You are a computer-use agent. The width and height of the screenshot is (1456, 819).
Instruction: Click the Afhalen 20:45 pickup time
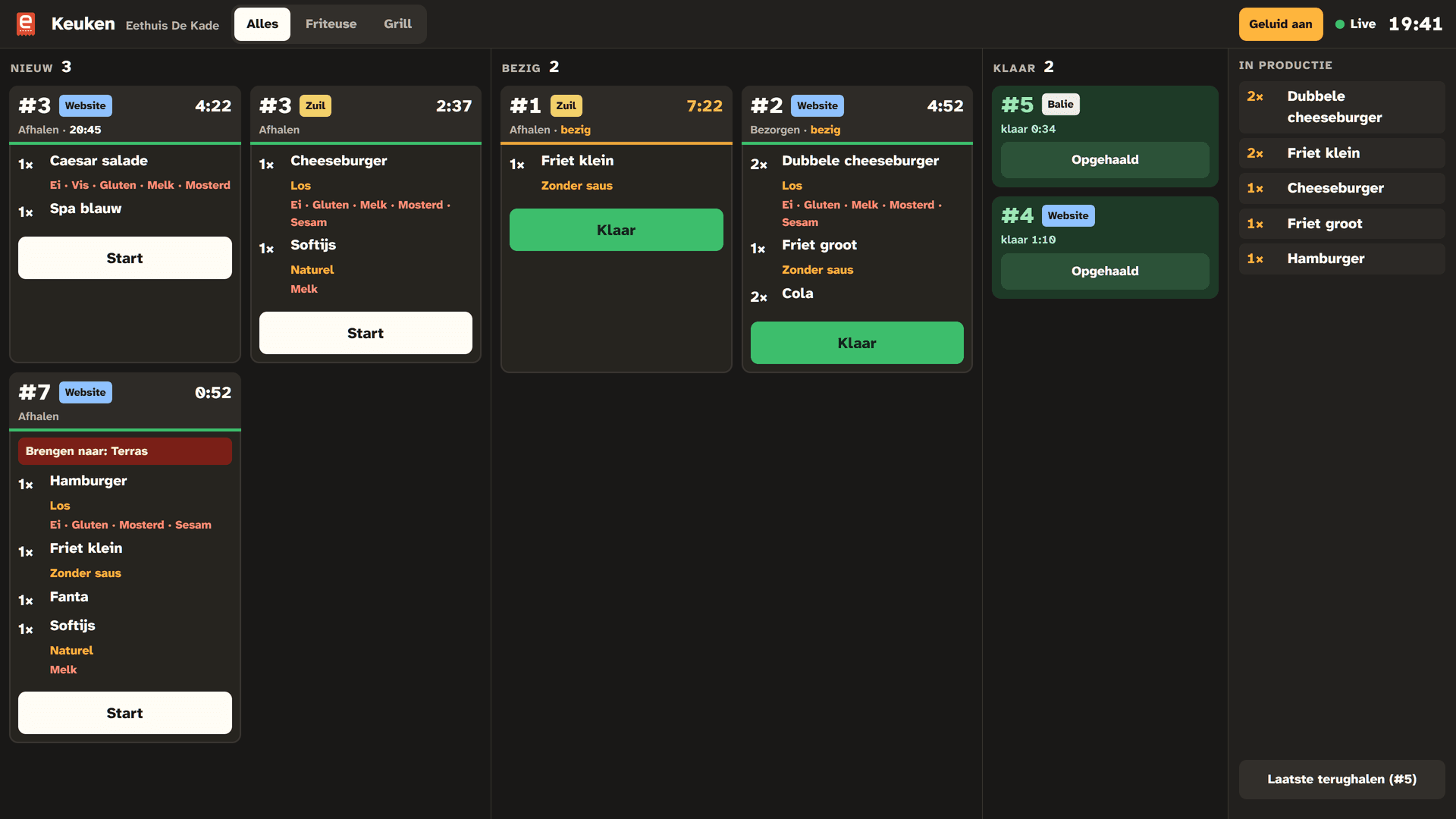click(60, 130)
